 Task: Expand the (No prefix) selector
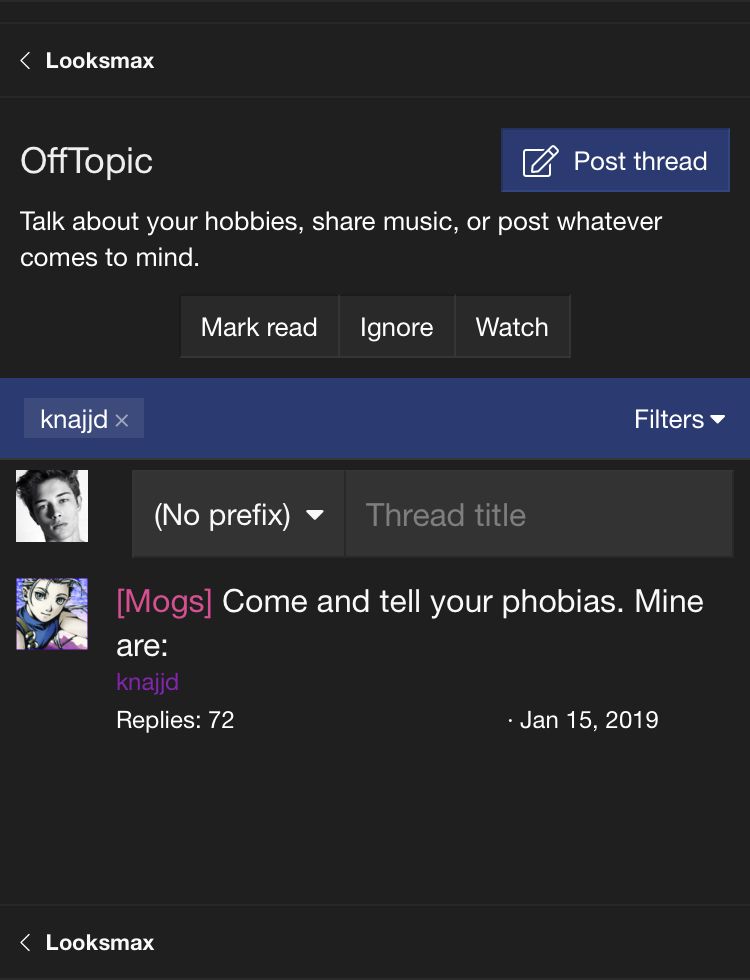238,514
